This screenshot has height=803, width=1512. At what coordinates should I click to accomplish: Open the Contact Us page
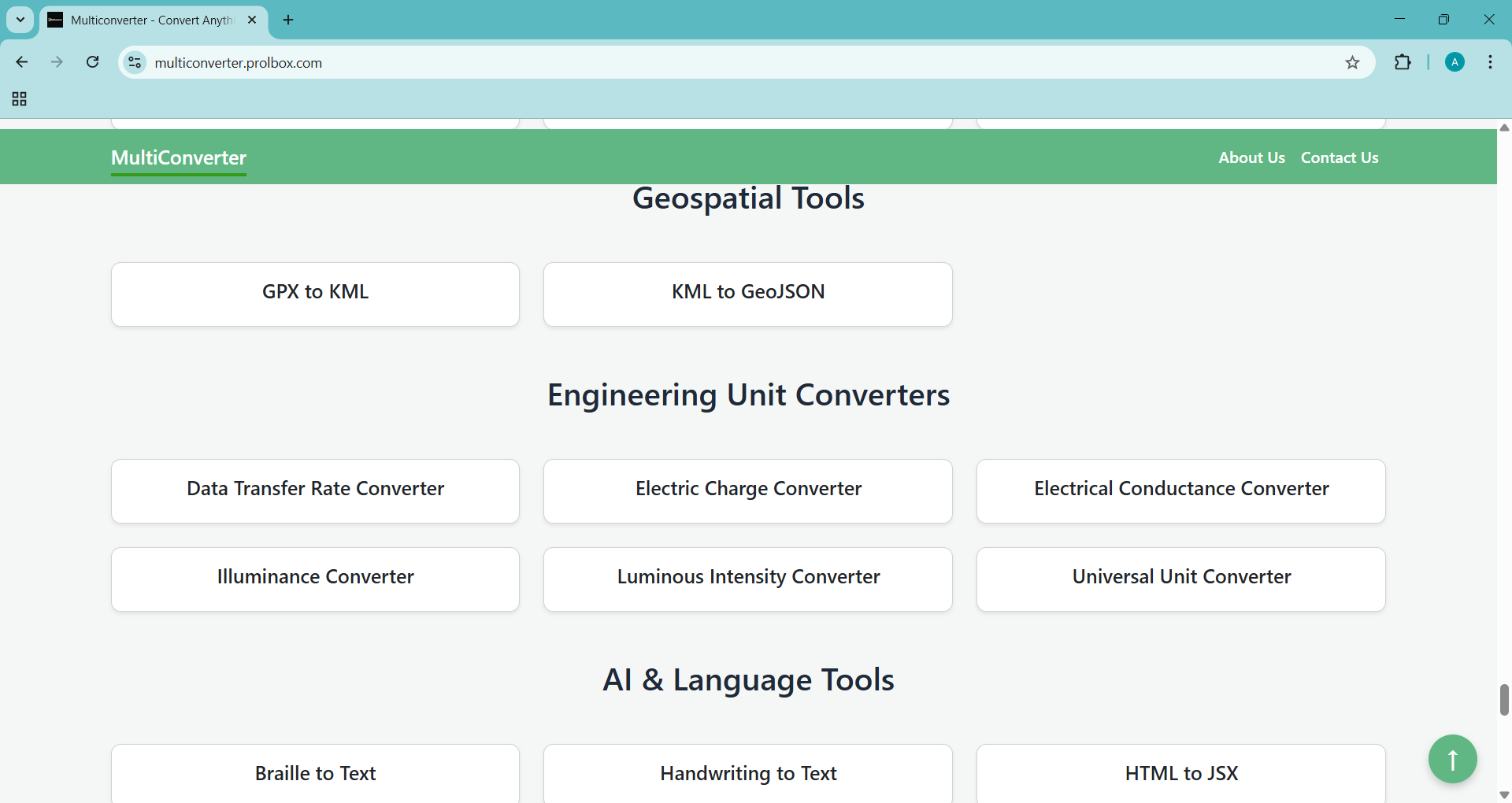(1339, 157)
